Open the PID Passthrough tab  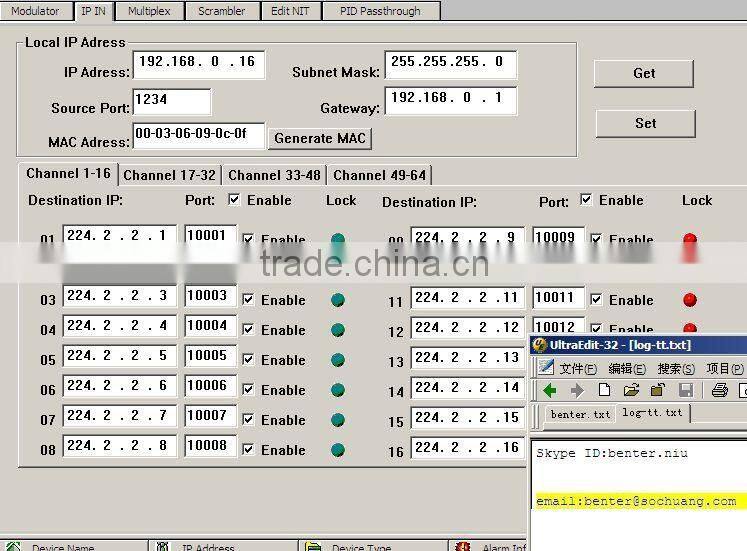click(x=380, y=10)
